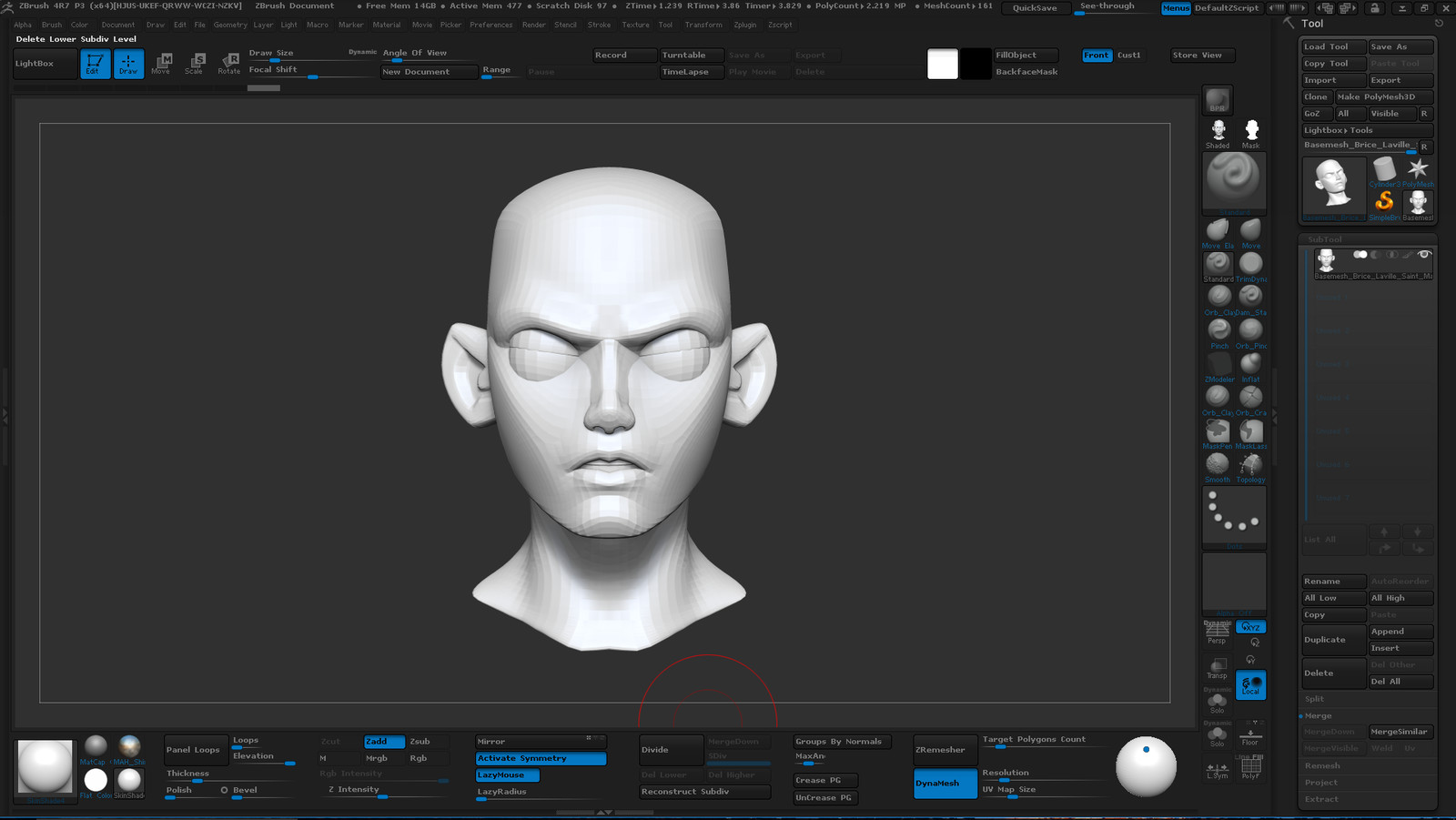Click the DynaMesh button
1456x820 pixels.
click(x=945, y=784)
